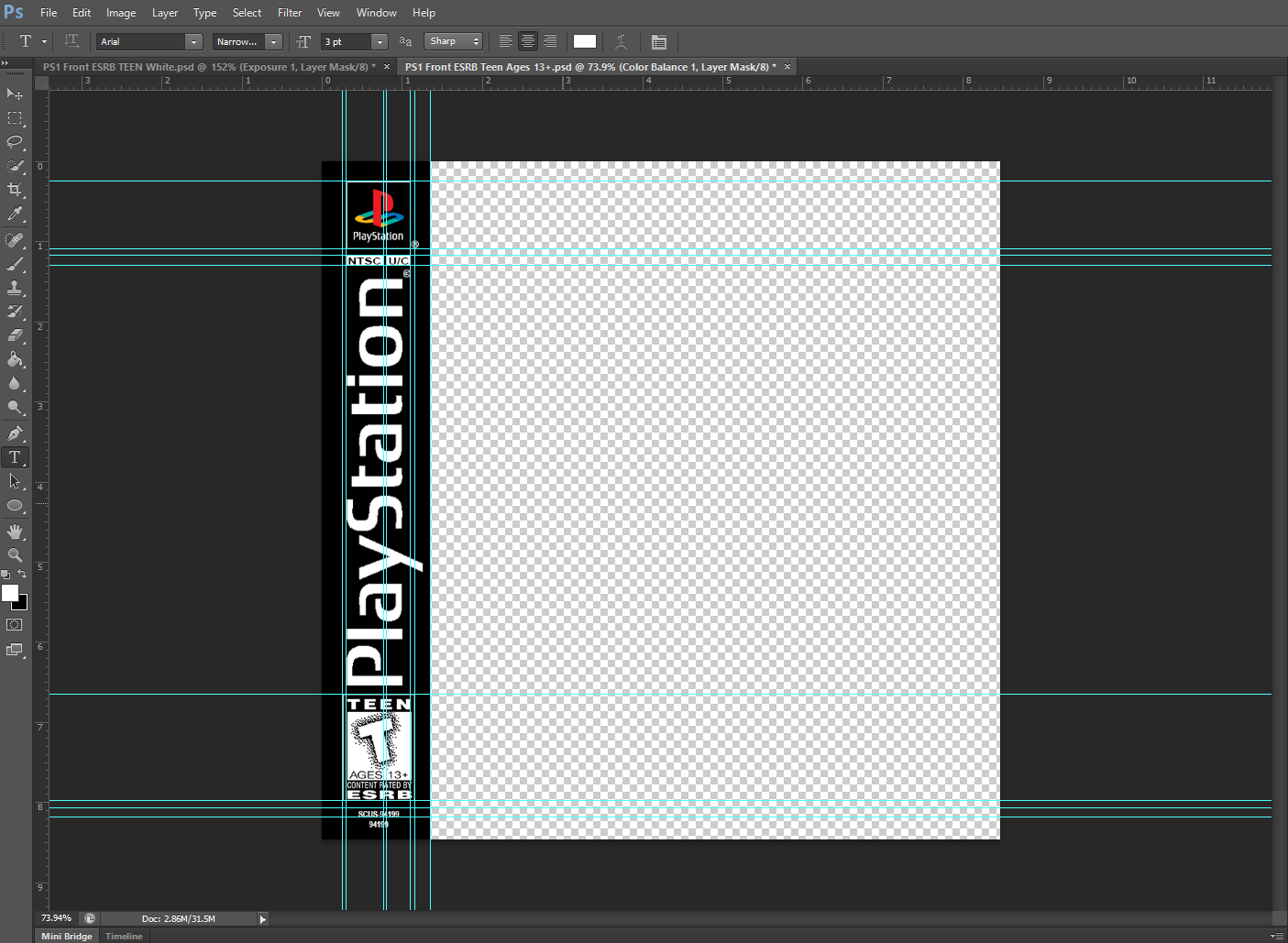Switch to PS1 Front ESRB TEEN White.psd tab

tap(209, 67)
